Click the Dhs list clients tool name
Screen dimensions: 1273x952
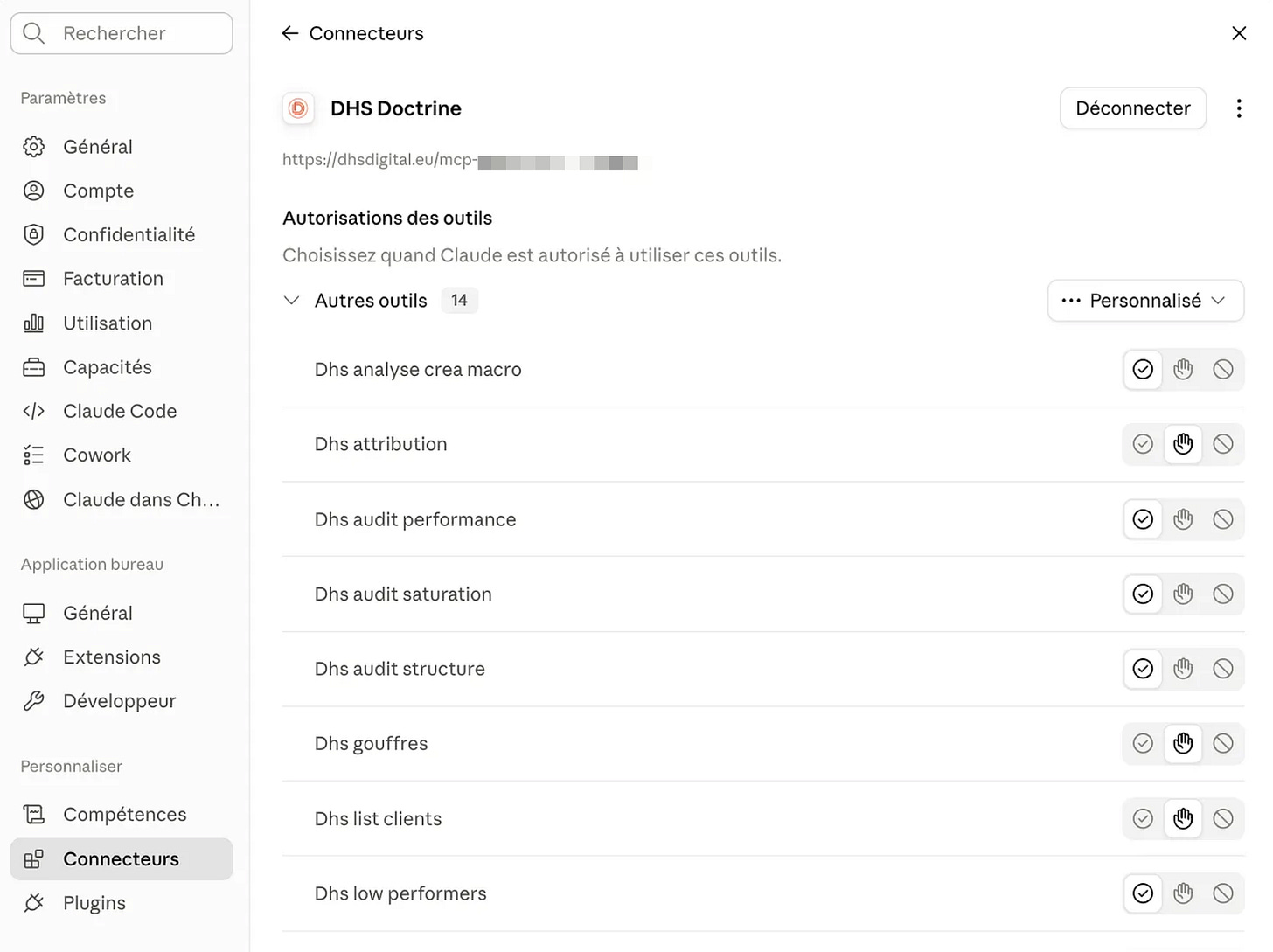[x=378, y=819]
